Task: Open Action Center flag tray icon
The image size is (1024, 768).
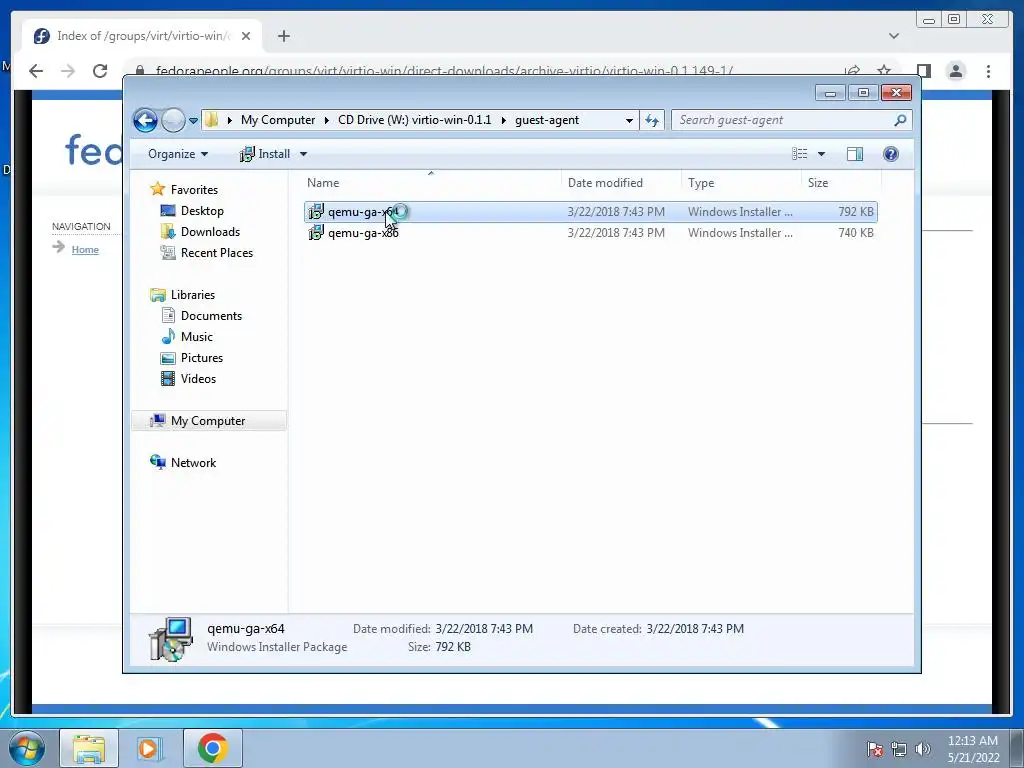Action: pyautogui.click(x=875, y=749)
